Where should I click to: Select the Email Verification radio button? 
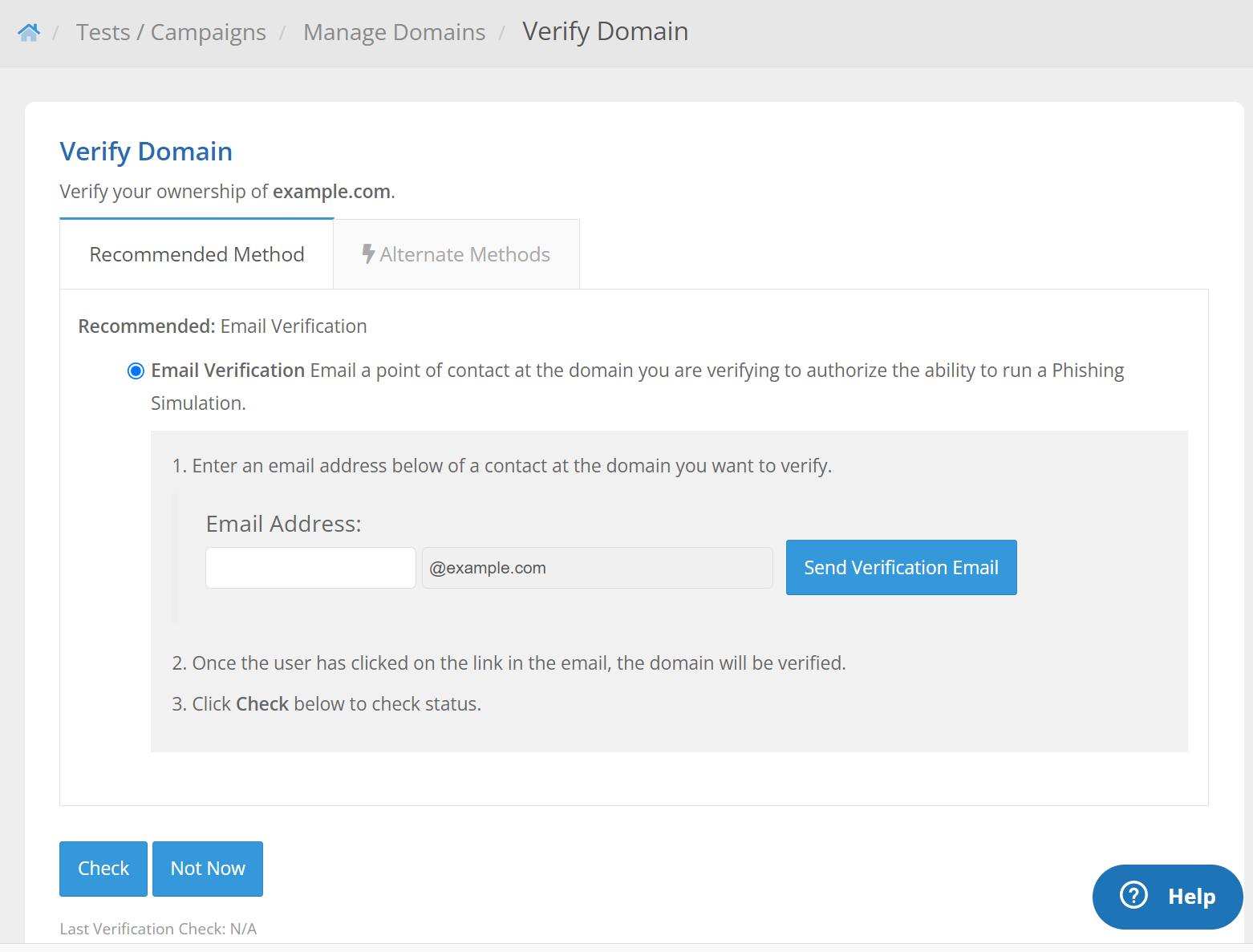click(136, 371)
